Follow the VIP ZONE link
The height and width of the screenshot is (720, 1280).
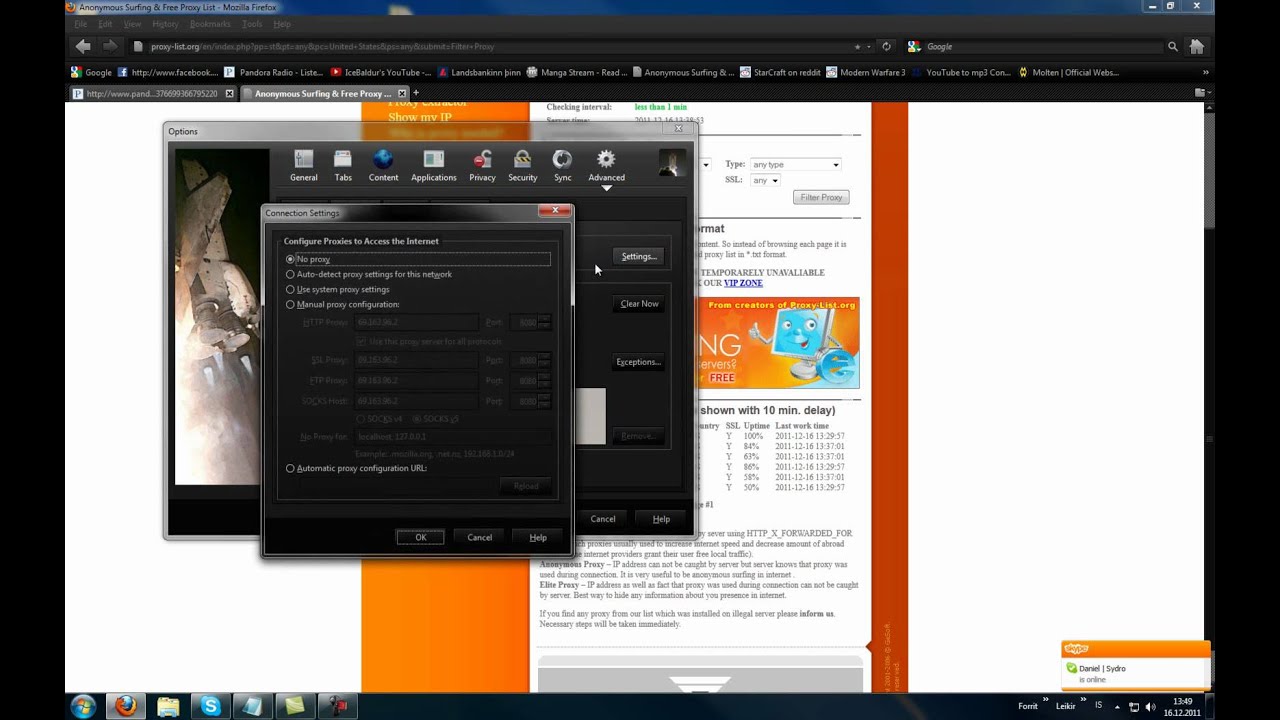[743, 283]
